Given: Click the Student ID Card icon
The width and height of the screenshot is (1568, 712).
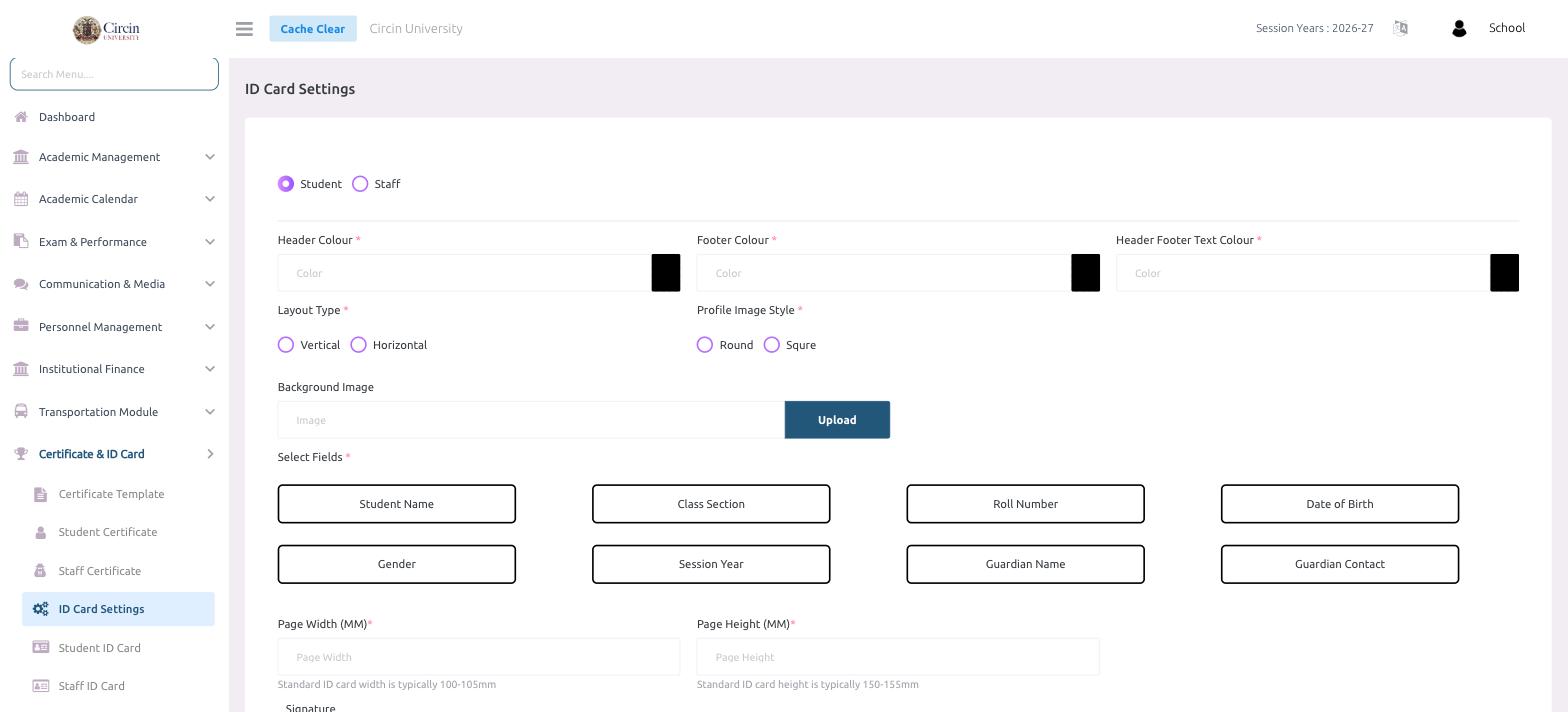Looking at the screenshot, I should 41,647.
